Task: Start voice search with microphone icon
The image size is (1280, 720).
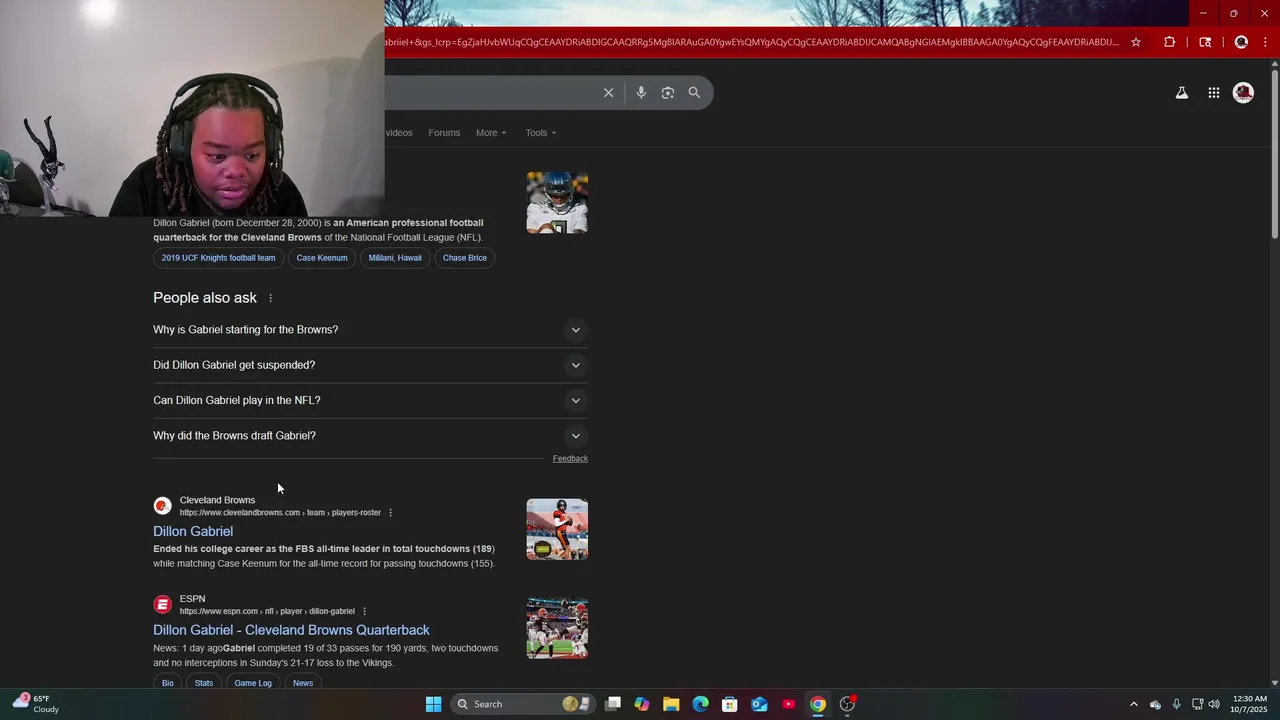Action: 641,93
